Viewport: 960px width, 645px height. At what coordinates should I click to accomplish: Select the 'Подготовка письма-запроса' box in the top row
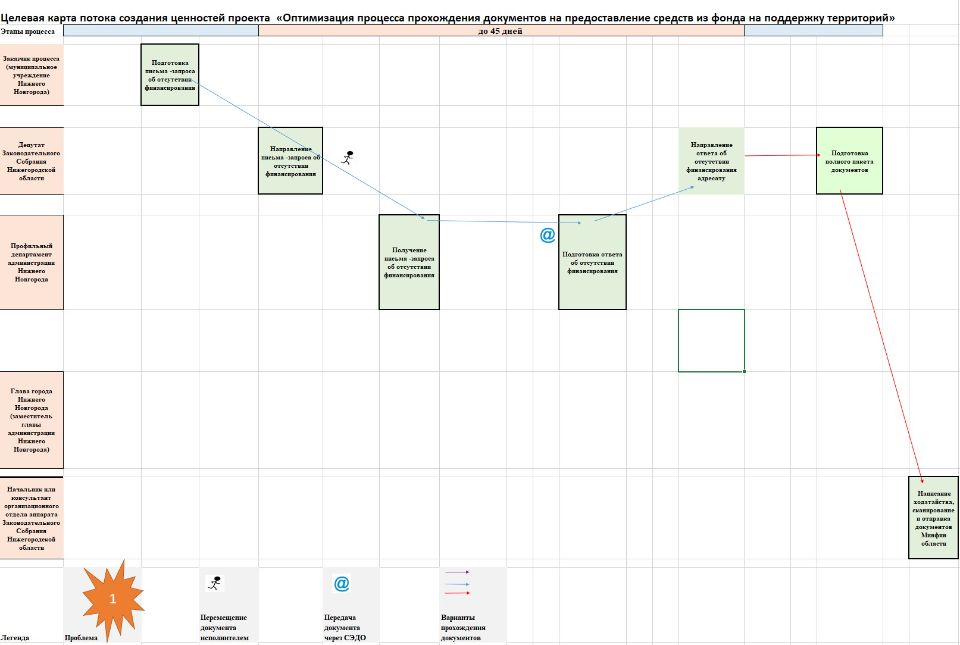(170, 75)
